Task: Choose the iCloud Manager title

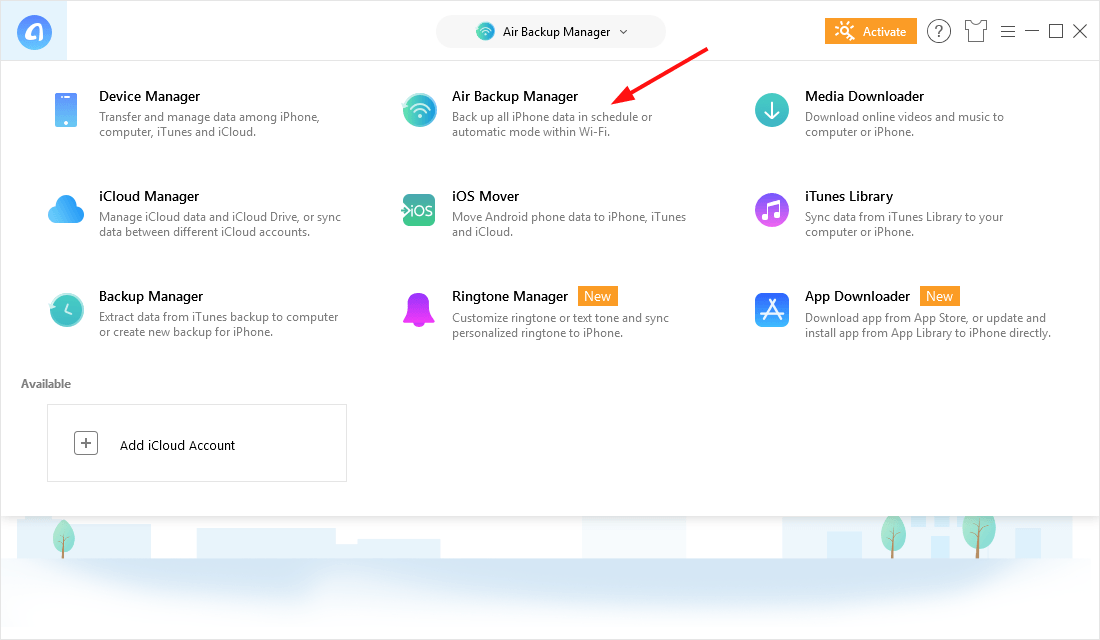Action: click(149, 196)
